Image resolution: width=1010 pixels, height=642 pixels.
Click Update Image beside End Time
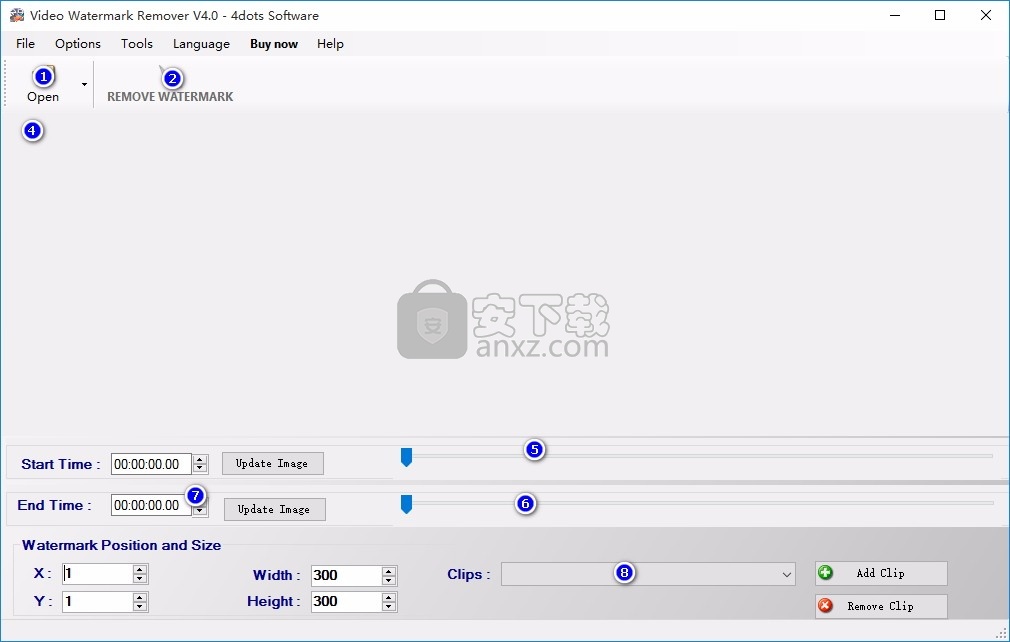(x=274, y=509)
